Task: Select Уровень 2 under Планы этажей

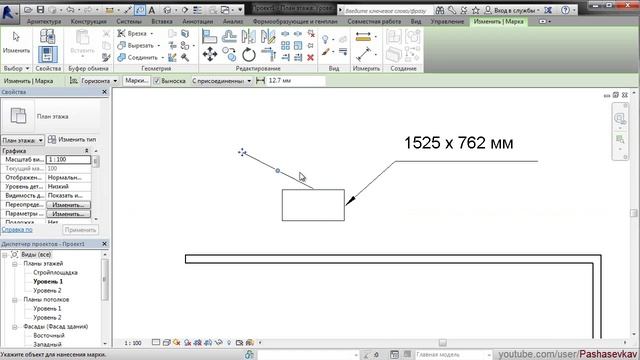Action: click(47, 291)
